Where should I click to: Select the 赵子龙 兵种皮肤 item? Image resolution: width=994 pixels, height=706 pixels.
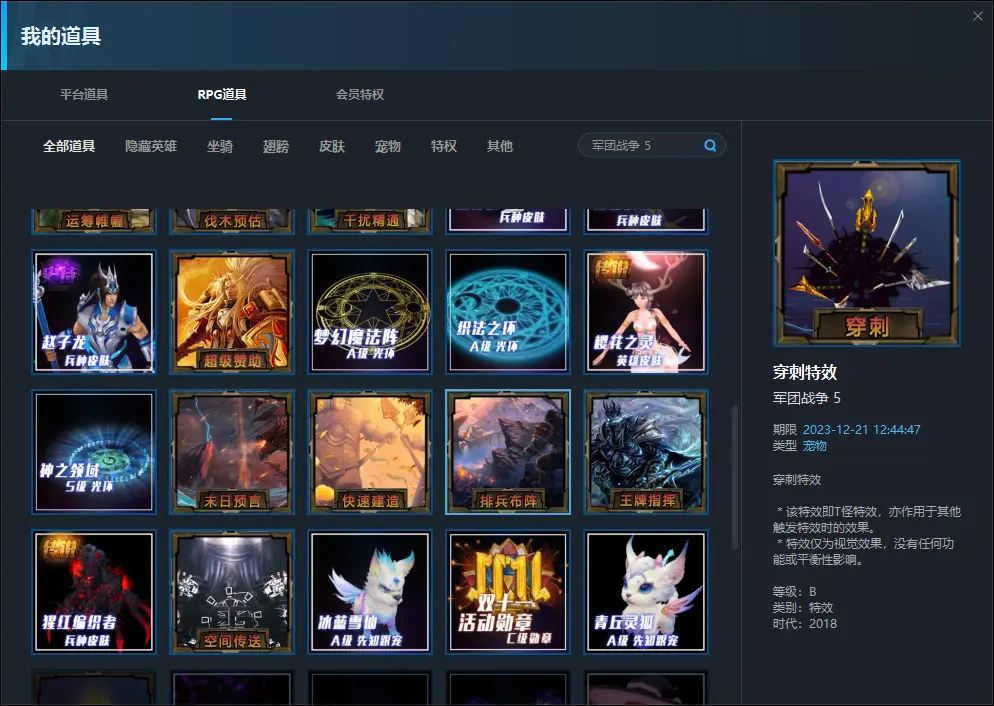coord(94,312)
